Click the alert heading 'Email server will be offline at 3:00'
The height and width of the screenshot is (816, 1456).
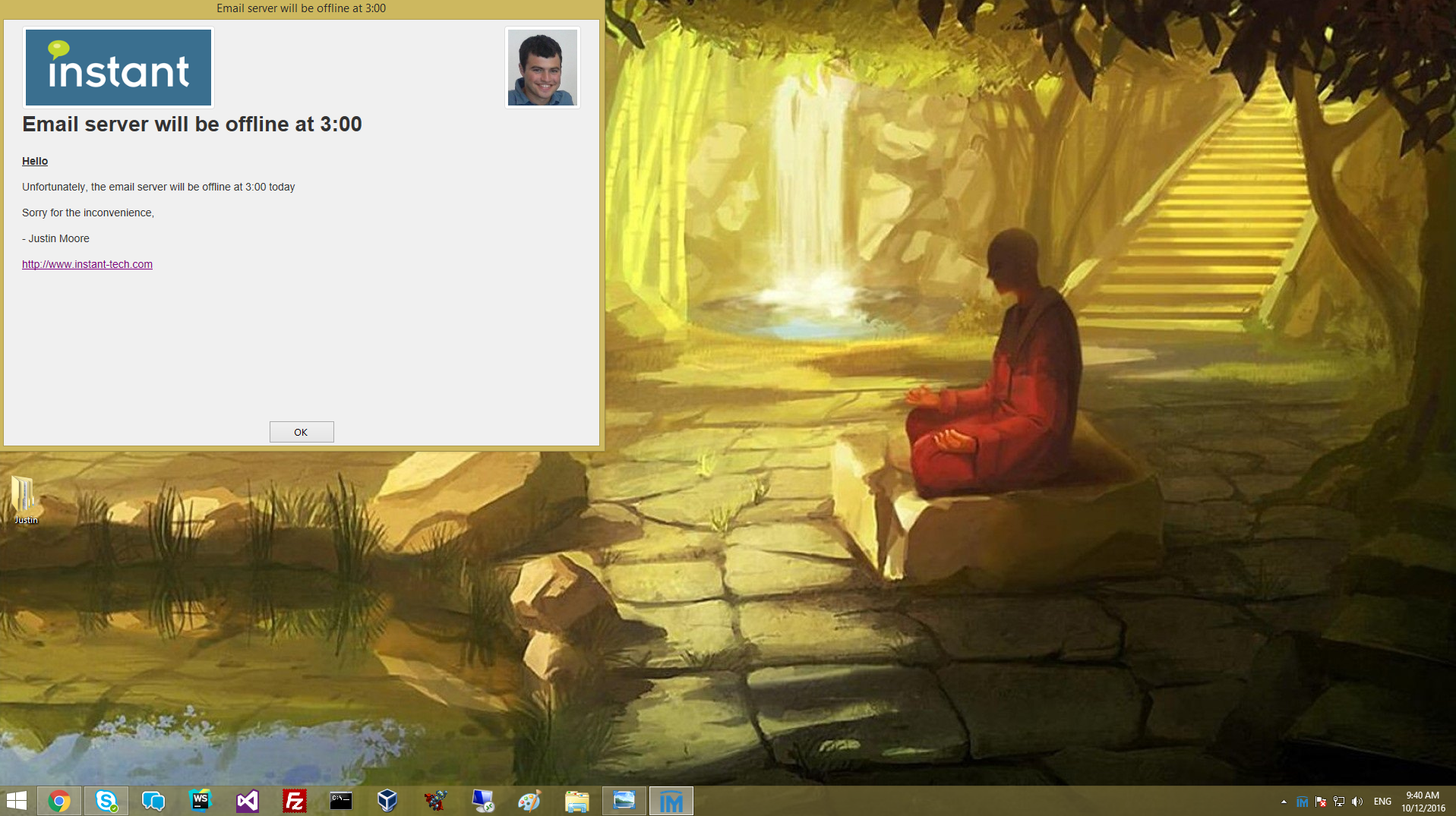coord(192,124)
